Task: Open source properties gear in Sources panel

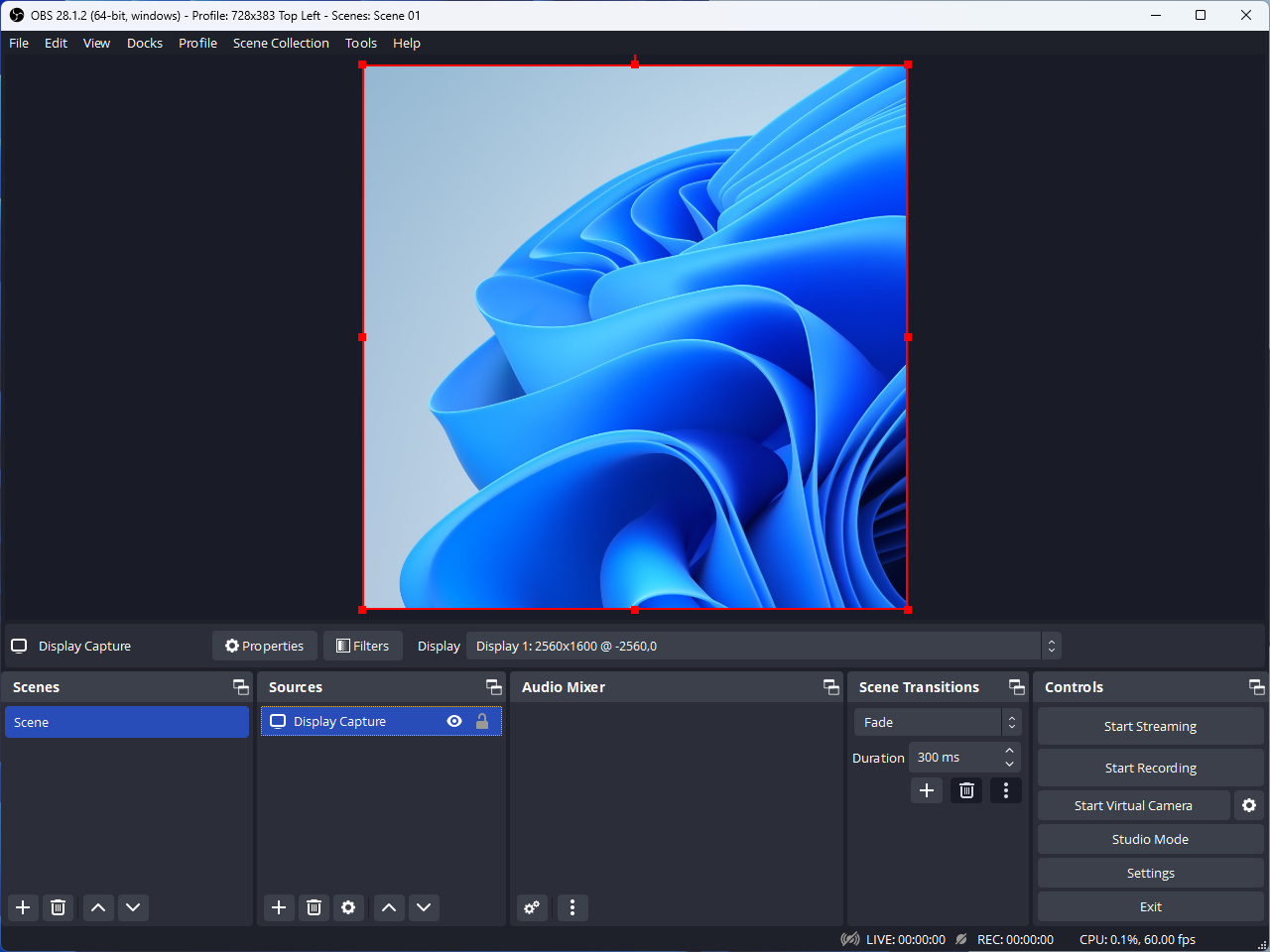Action: click(x=348, y=907)
